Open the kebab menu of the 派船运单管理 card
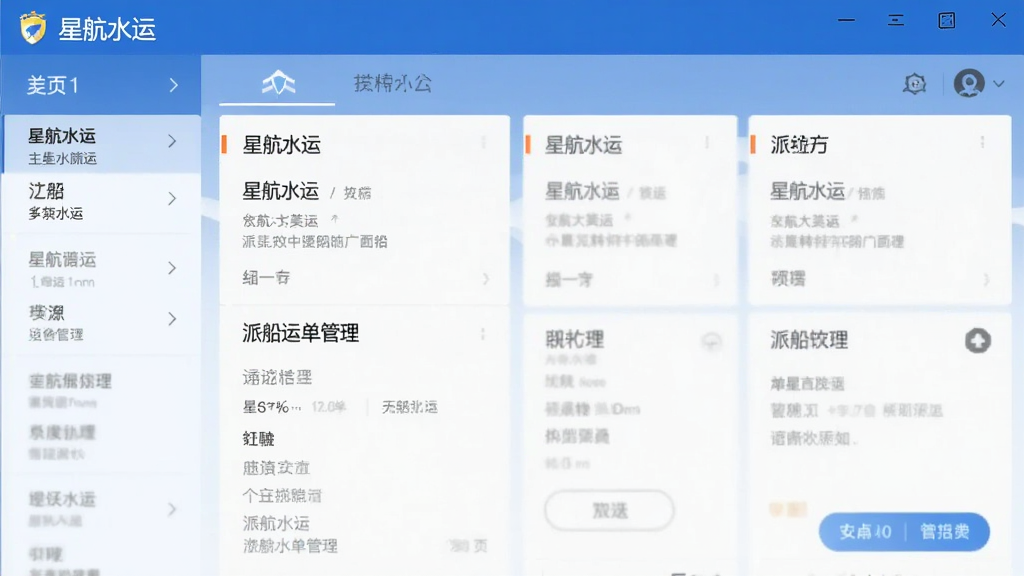Viewport: 1024px width, 576px height. 483,334
